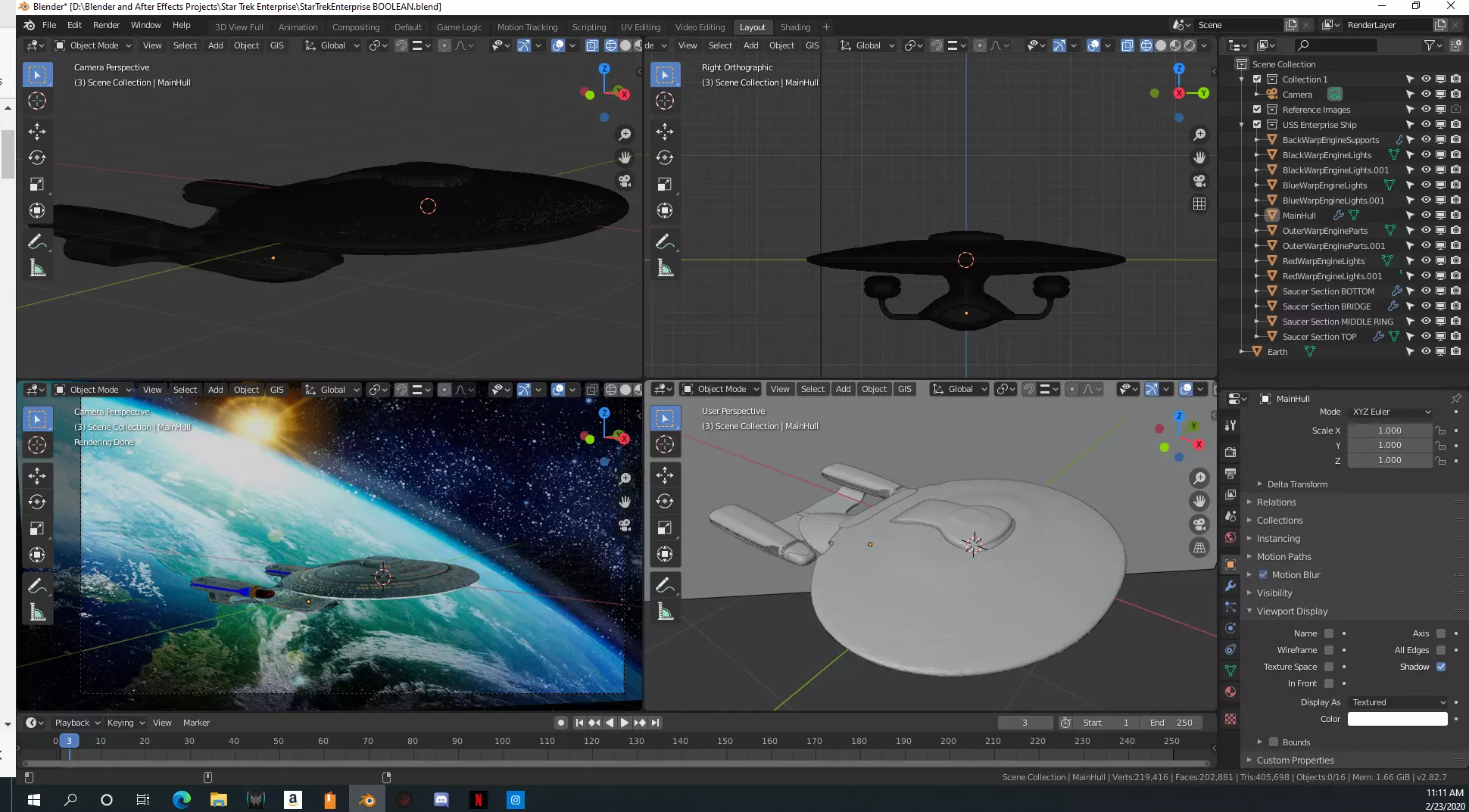Click pan hand gizmo in top-left Camera Perspective viewport
The height and width of the screenshot is (812, 1469).
[x=625, y=157]
